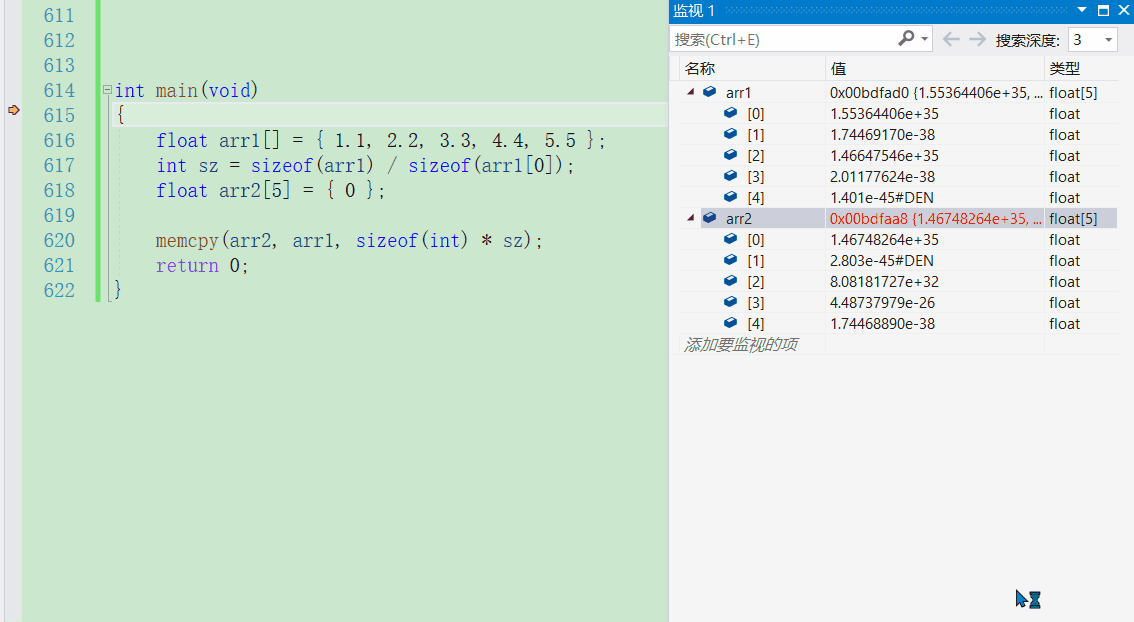1134x622 pixels.
Task: Click the 添加要监视的项 add watch row
Action: 741,344
